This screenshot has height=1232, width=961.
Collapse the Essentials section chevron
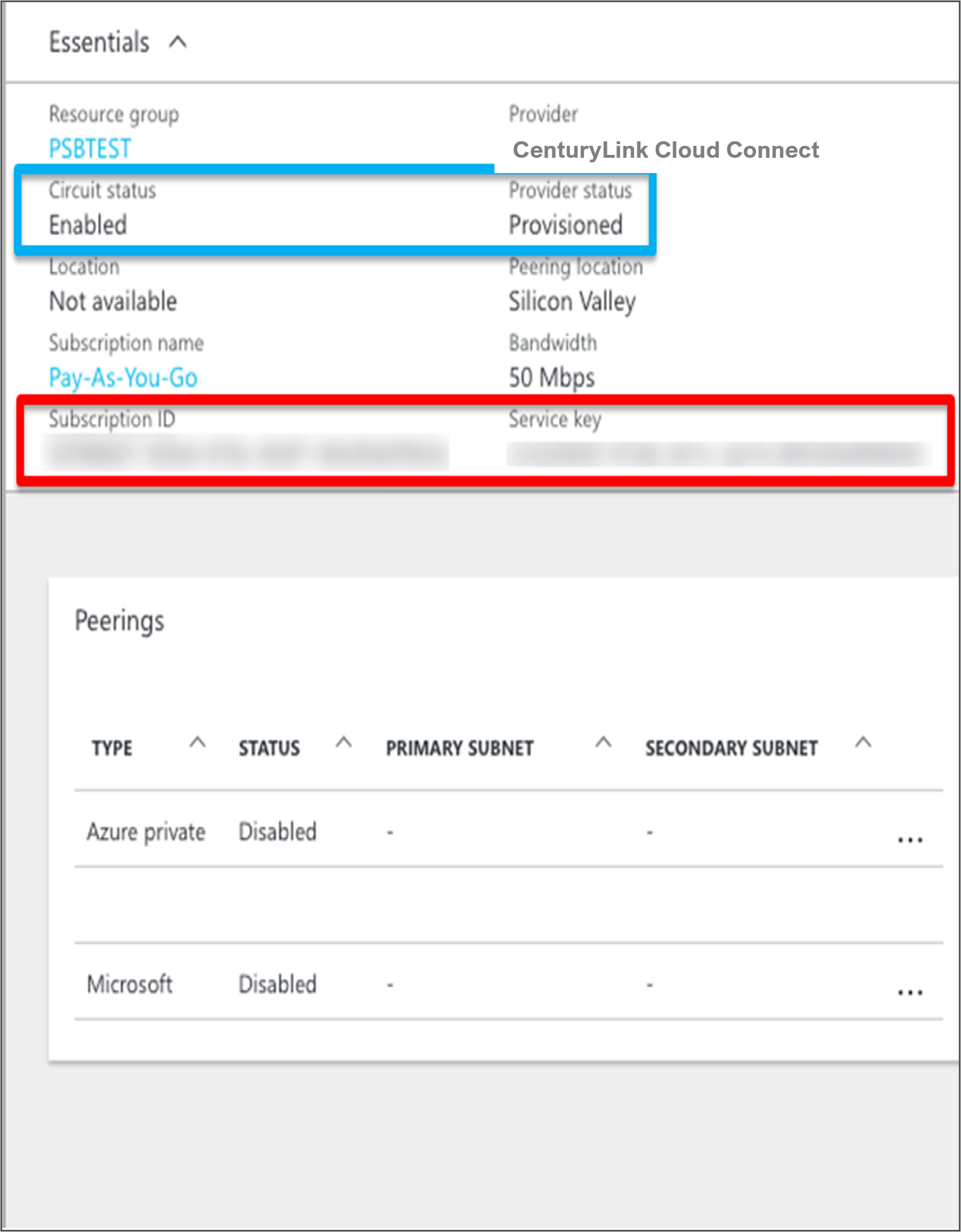178,42
